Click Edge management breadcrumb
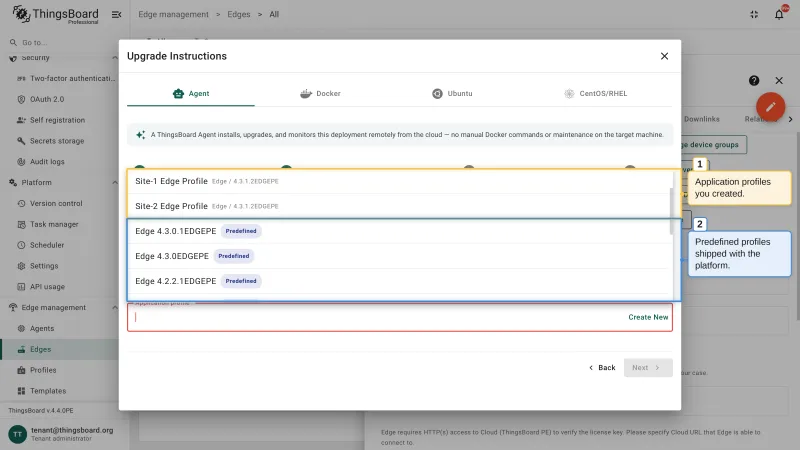This screenshot has width=800, height=450. pos(173,14)
